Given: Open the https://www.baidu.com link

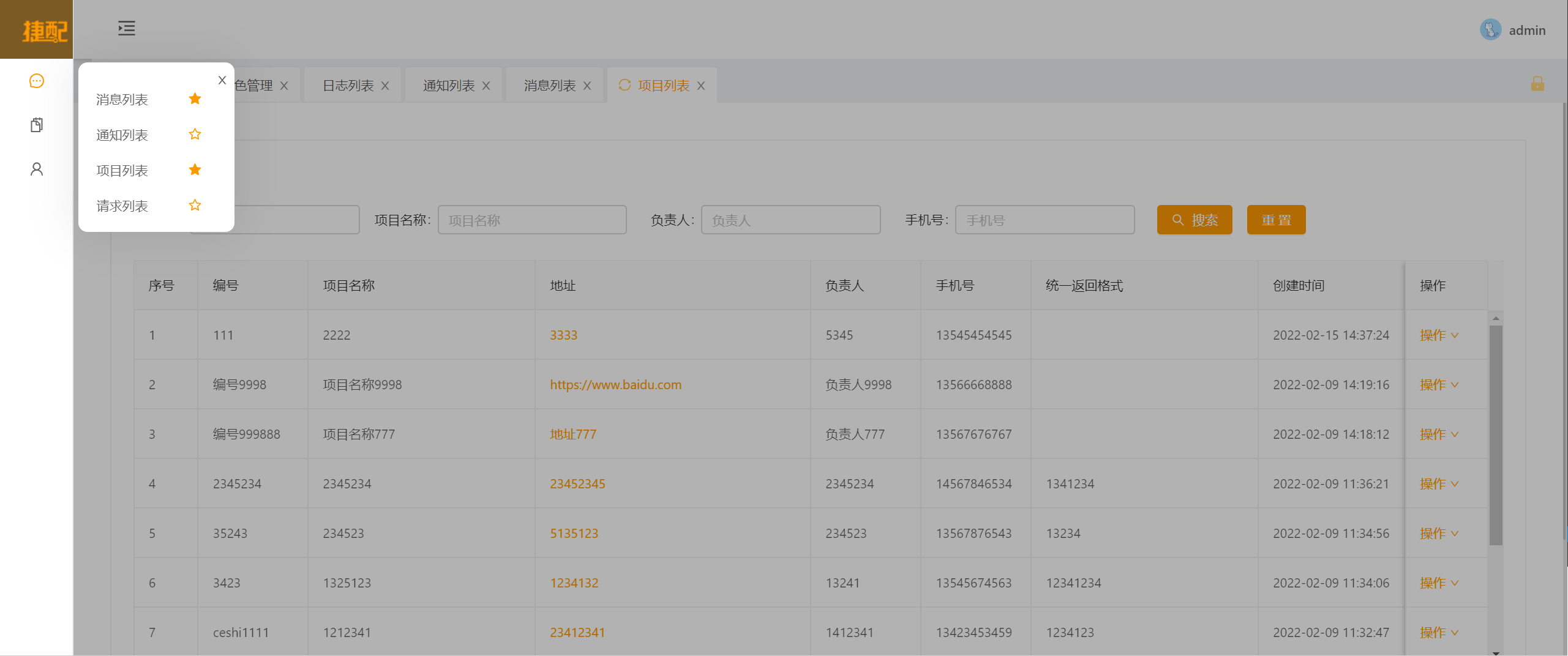Looking at the screenshot, I should [x=615, y=384].
